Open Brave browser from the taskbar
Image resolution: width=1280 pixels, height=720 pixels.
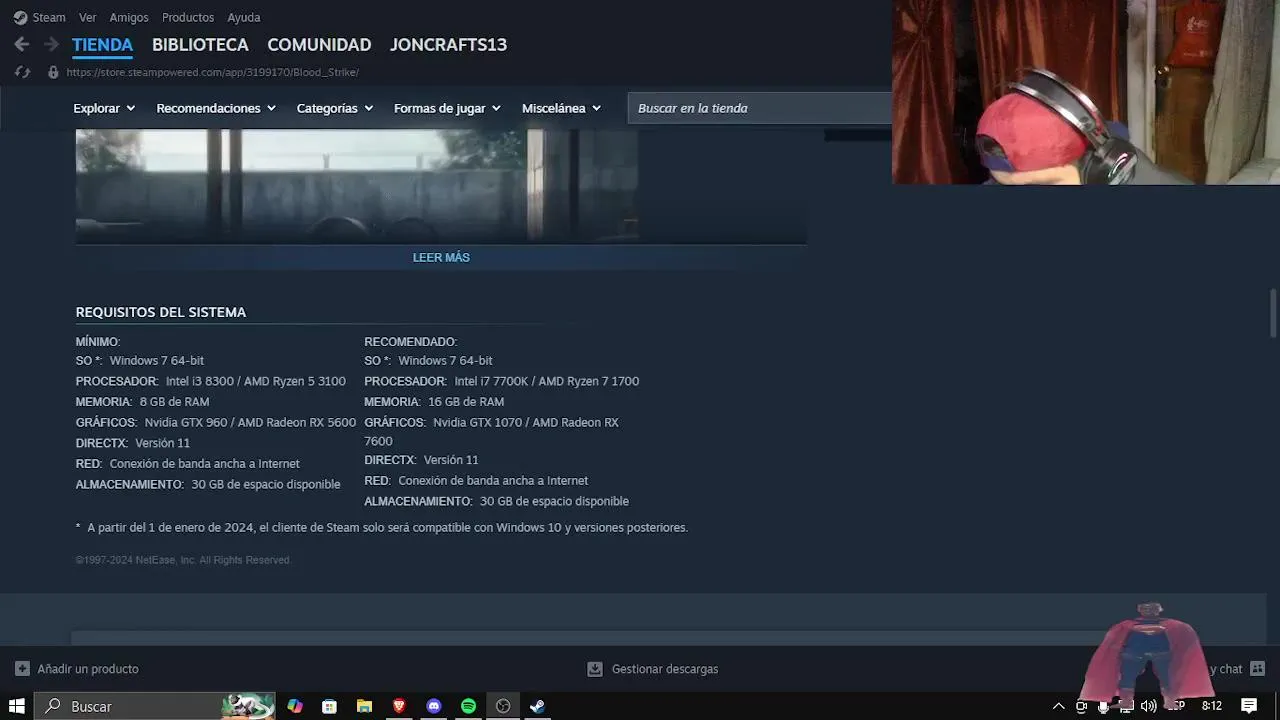399,706
